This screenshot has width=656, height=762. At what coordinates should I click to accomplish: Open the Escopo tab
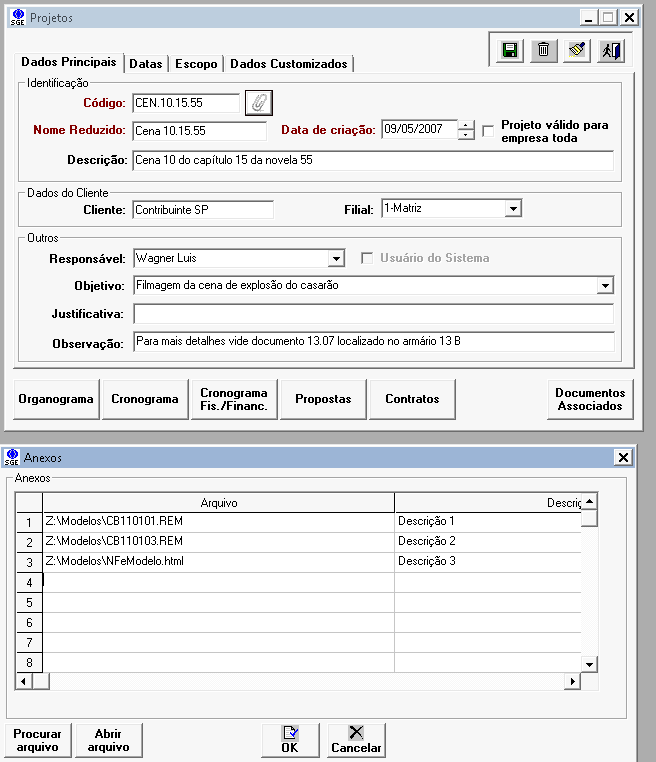(196, 64)
